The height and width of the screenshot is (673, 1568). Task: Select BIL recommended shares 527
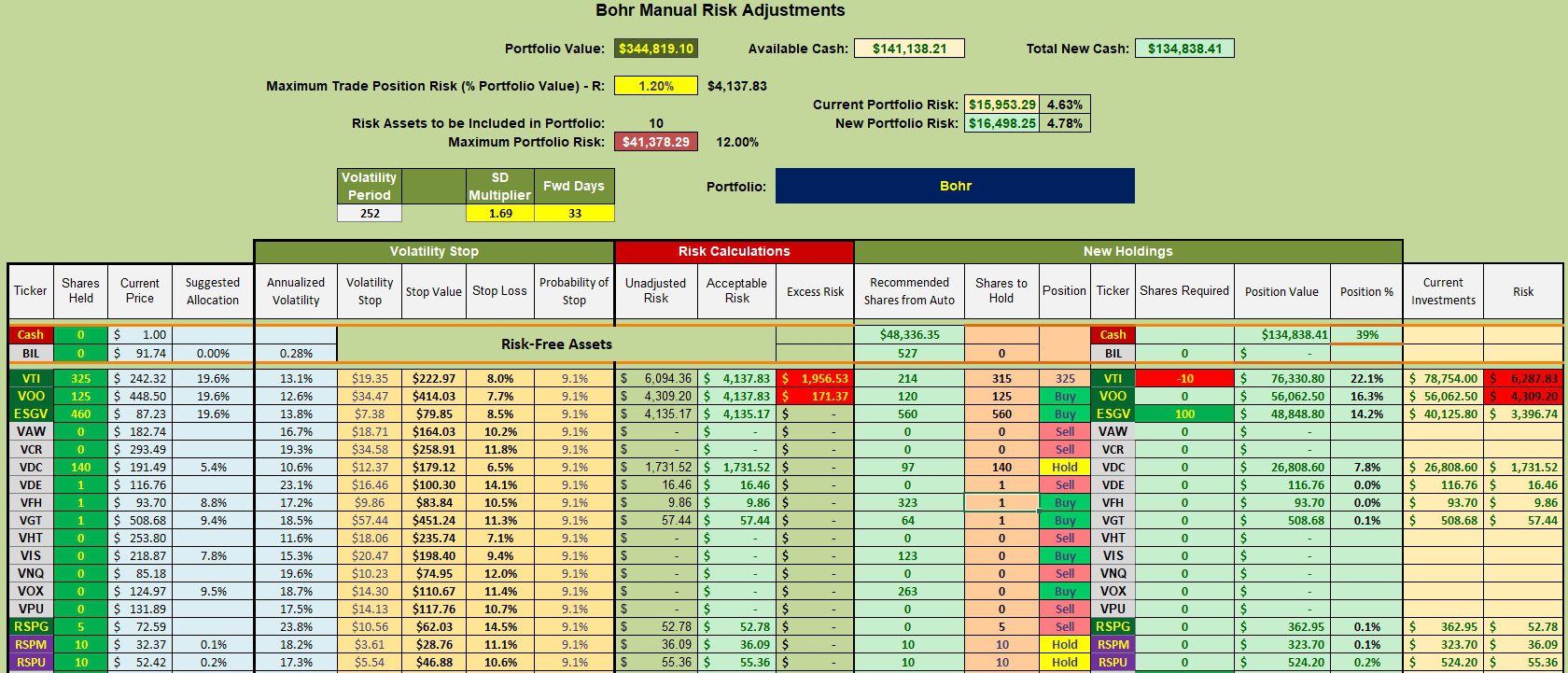[x=909, y=354]
